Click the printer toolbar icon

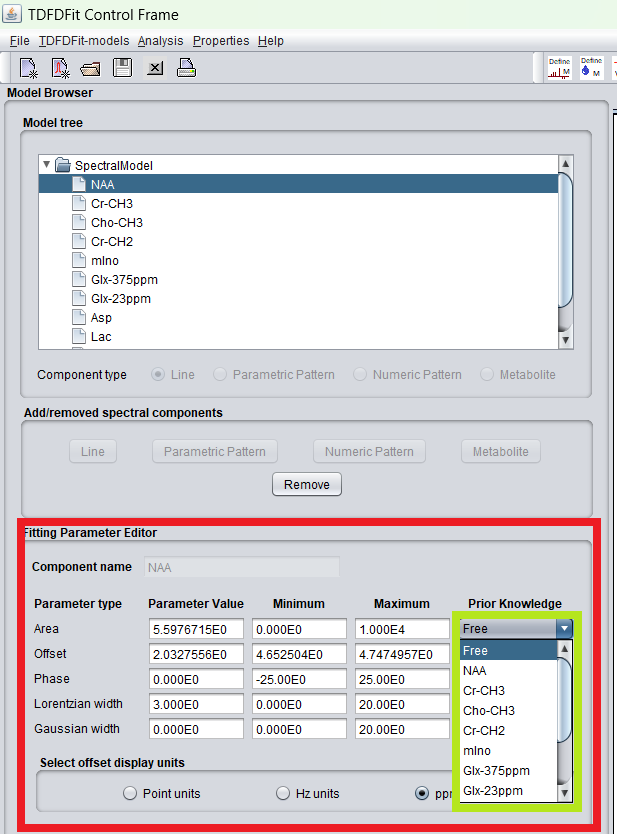click(186, 68)
